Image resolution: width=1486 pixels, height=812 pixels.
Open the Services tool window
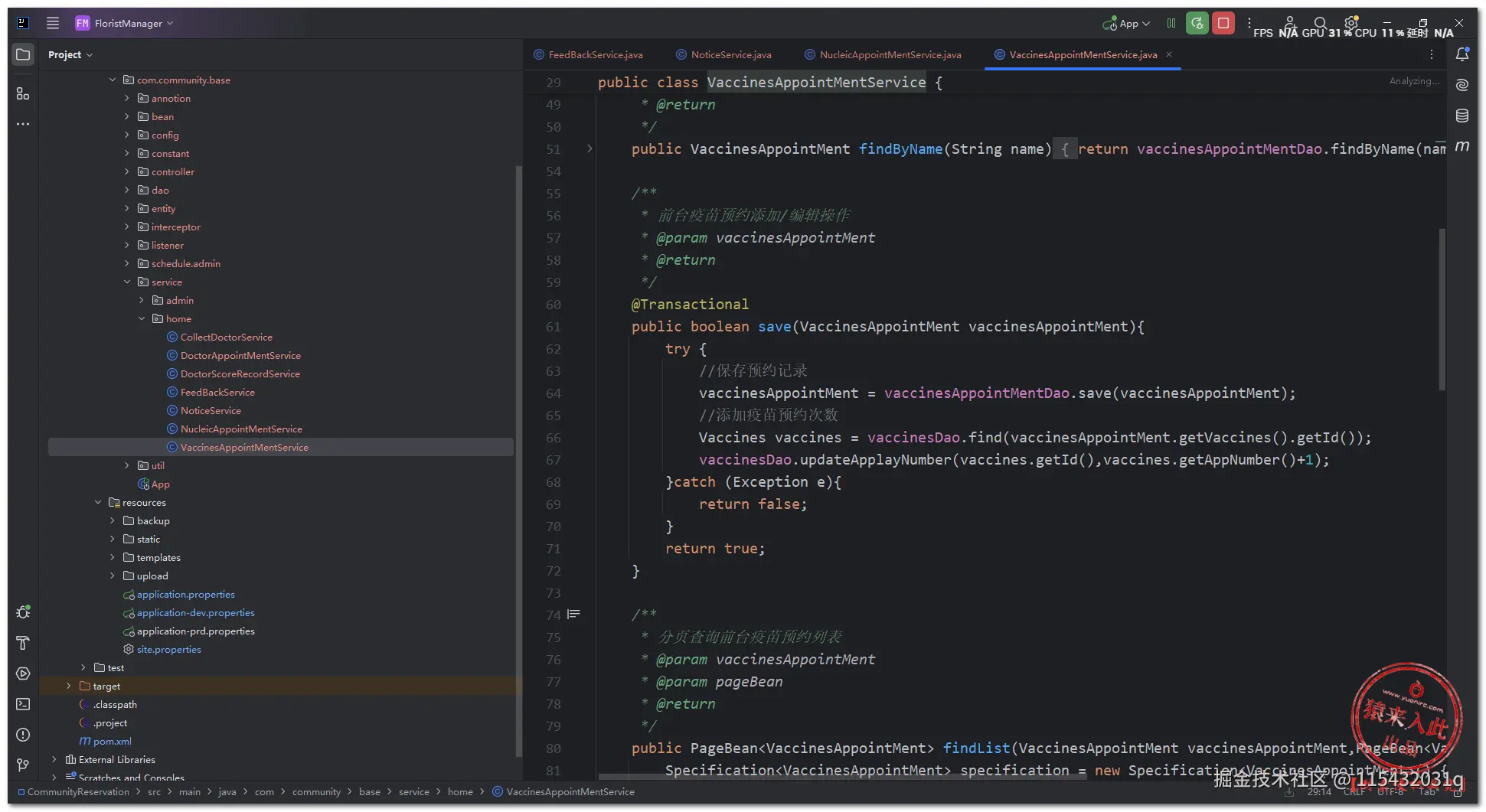[x=23, y=673]
